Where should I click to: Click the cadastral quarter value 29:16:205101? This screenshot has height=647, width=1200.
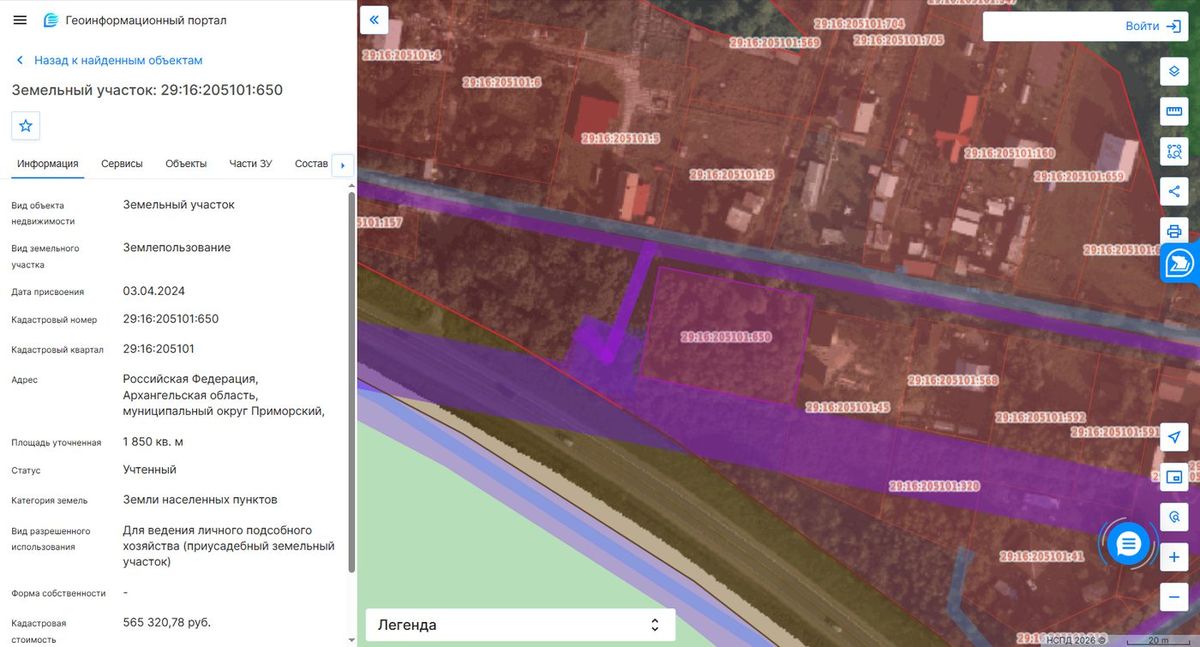(x=159, y=349)
